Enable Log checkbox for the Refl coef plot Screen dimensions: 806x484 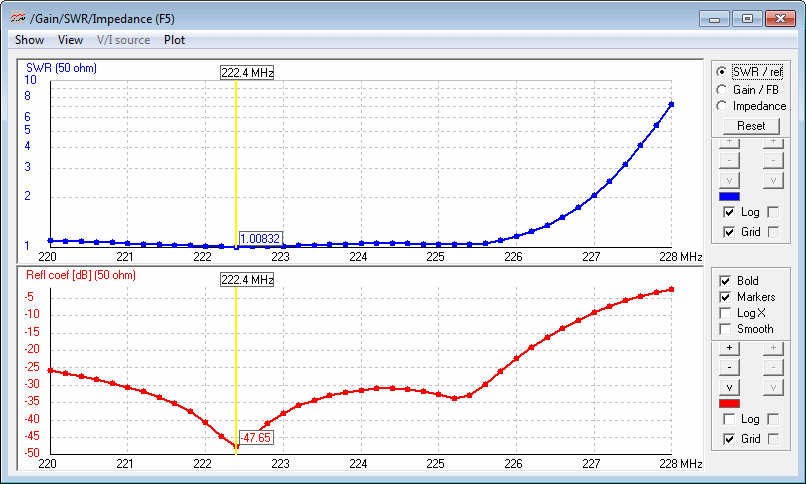(x=729, y=419)
